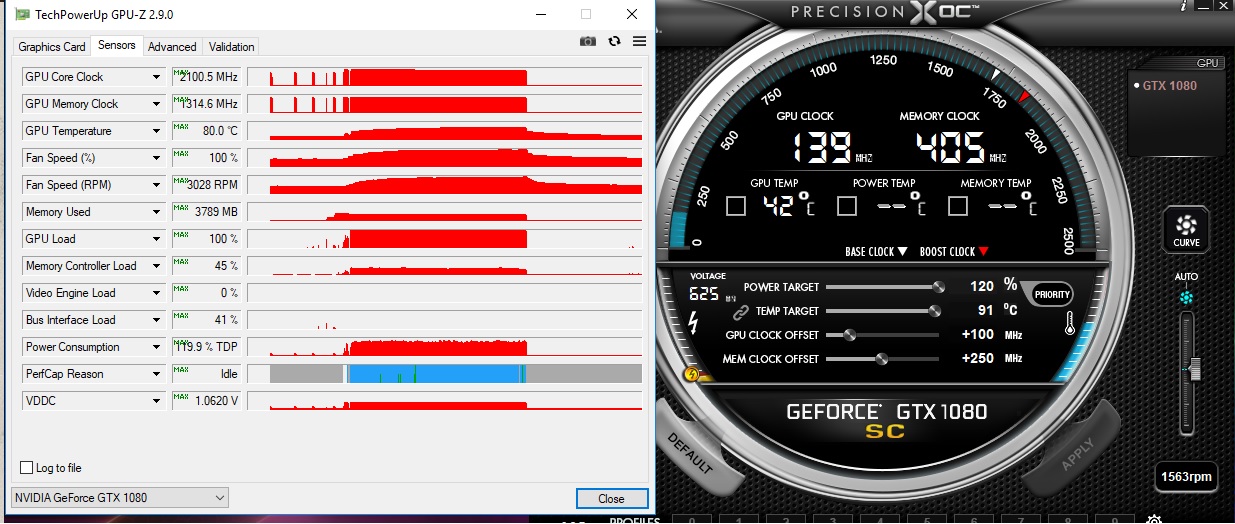1235x524 pixels.
Task: Open Memory Used sensor dropdown
Action: click(156, 212)
